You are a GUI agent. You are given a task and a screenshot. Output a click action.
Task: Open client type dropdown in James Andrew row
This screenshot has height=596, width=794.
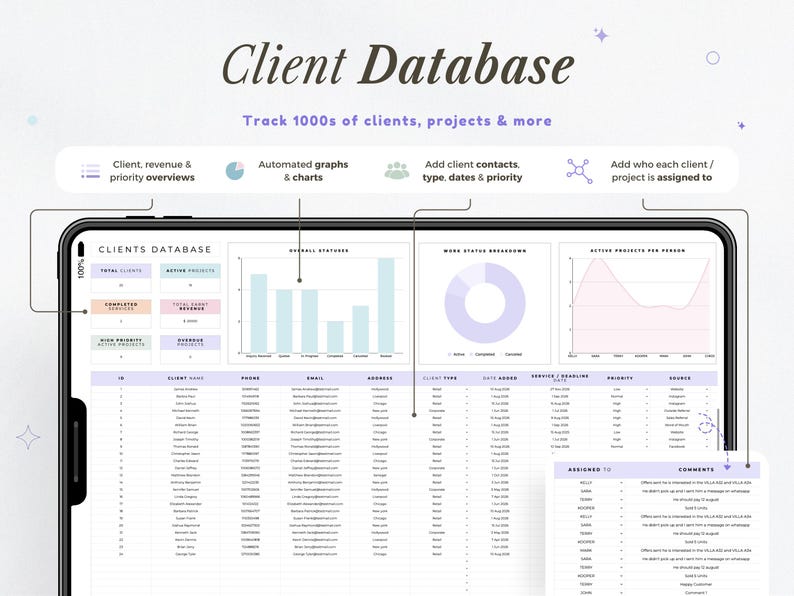pos(466,389)
